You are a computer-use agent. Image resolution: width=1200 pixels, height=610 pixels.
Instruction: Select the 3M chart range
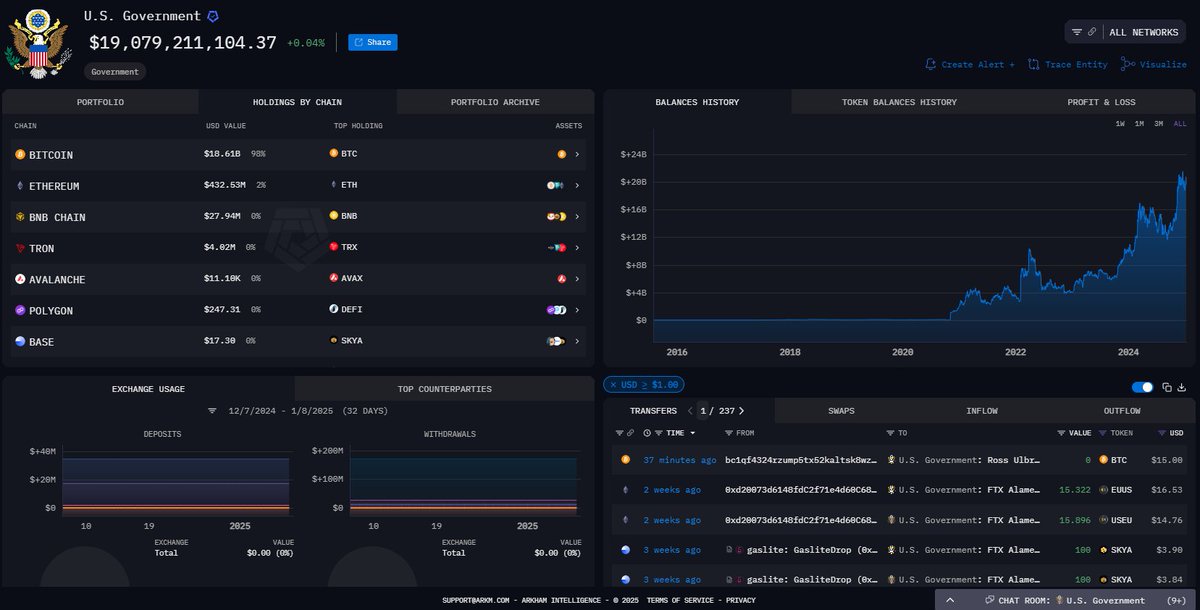(x=1158, y=123)
